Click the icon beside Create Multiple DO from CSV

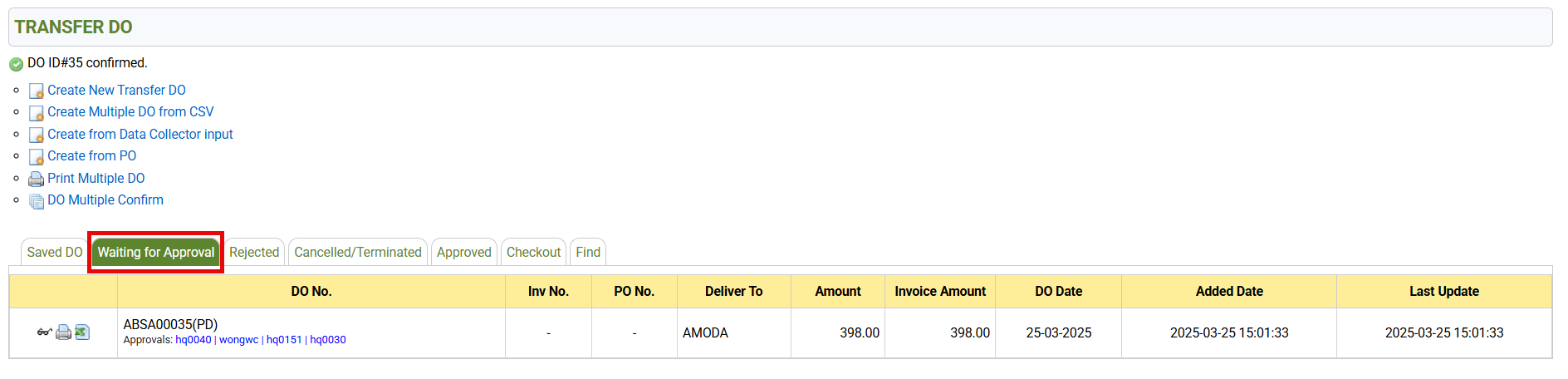click(x=37, y=113)
